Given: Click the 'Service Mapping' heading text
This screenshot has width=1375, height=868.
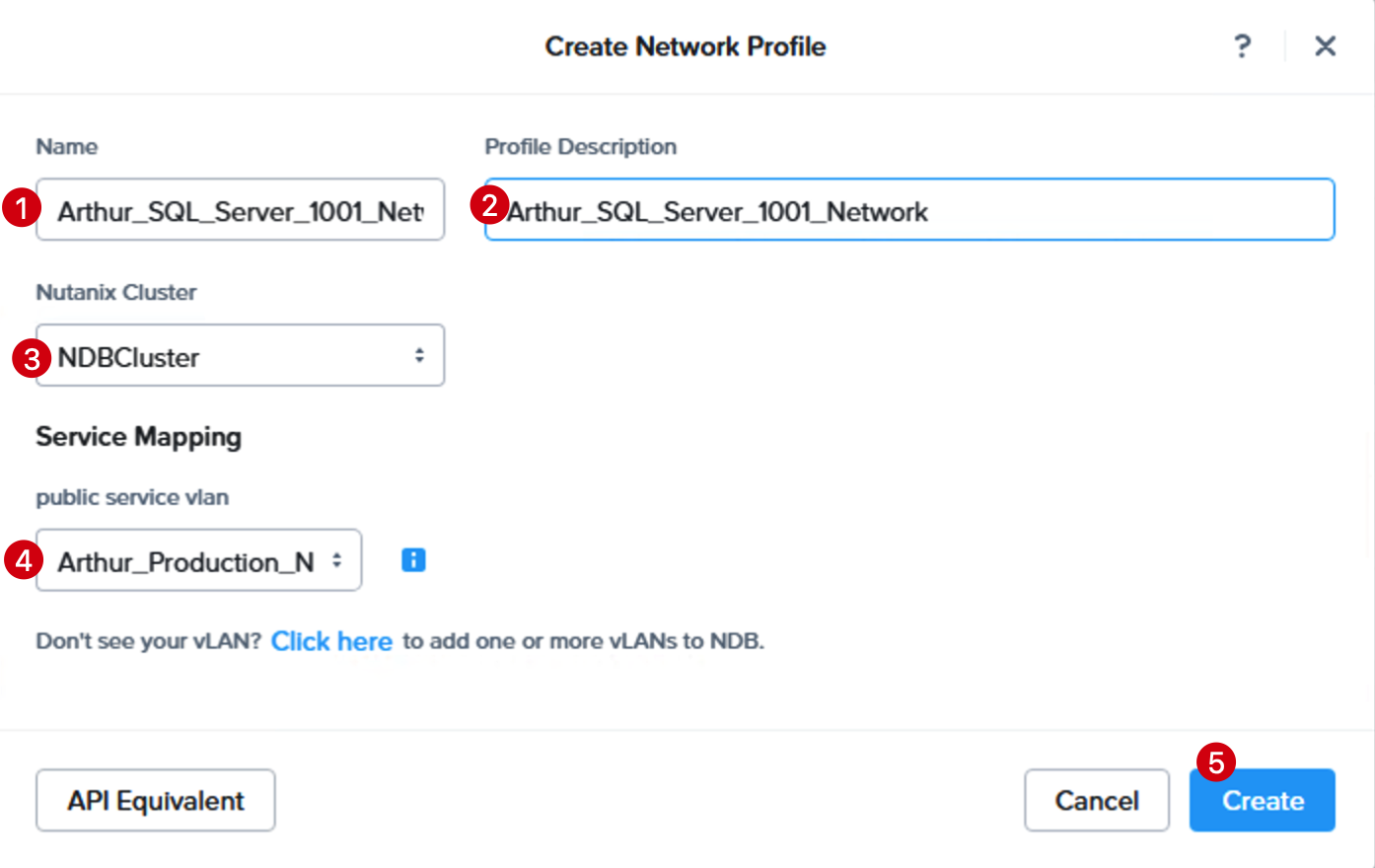Looking at the screenshot, I should coord(139,437).
